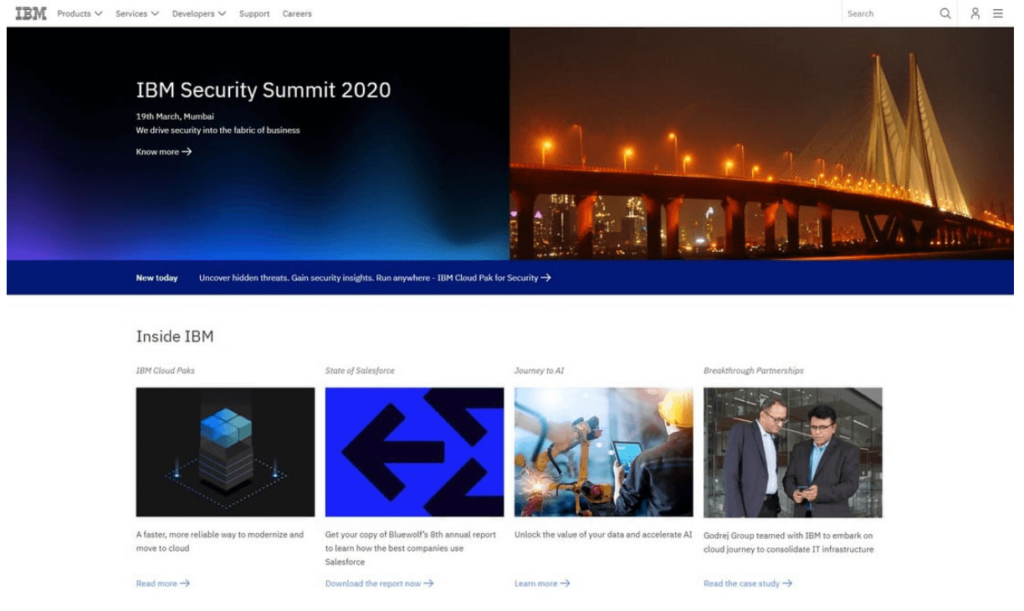This screenshot has width=1024, height=611.
Task: Expand the Products dropdown
Action: point(80,13)
